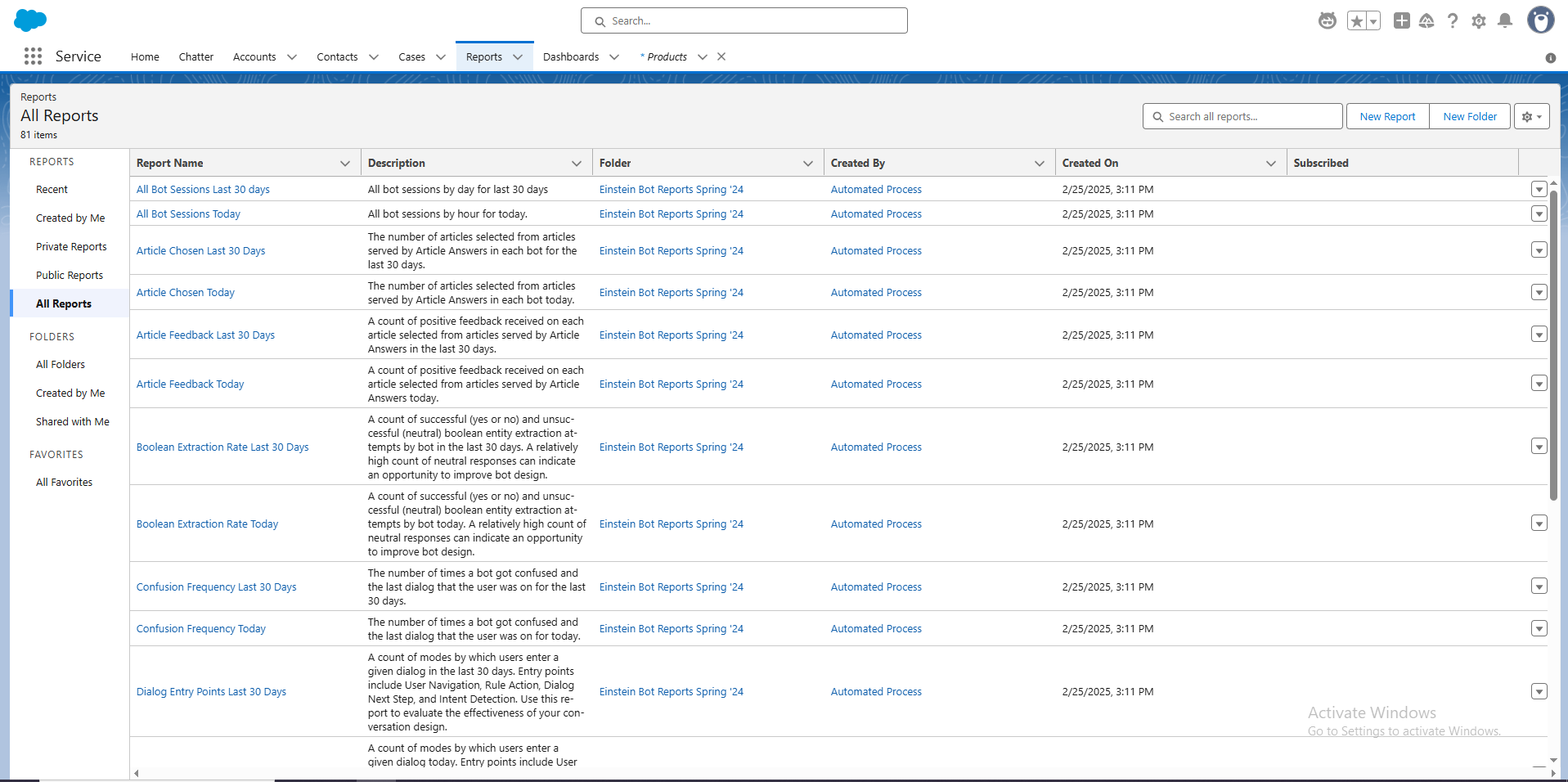This screenshot has height=782, width=1568.
Task: Go to the Home tab
Action: (145, 57)
